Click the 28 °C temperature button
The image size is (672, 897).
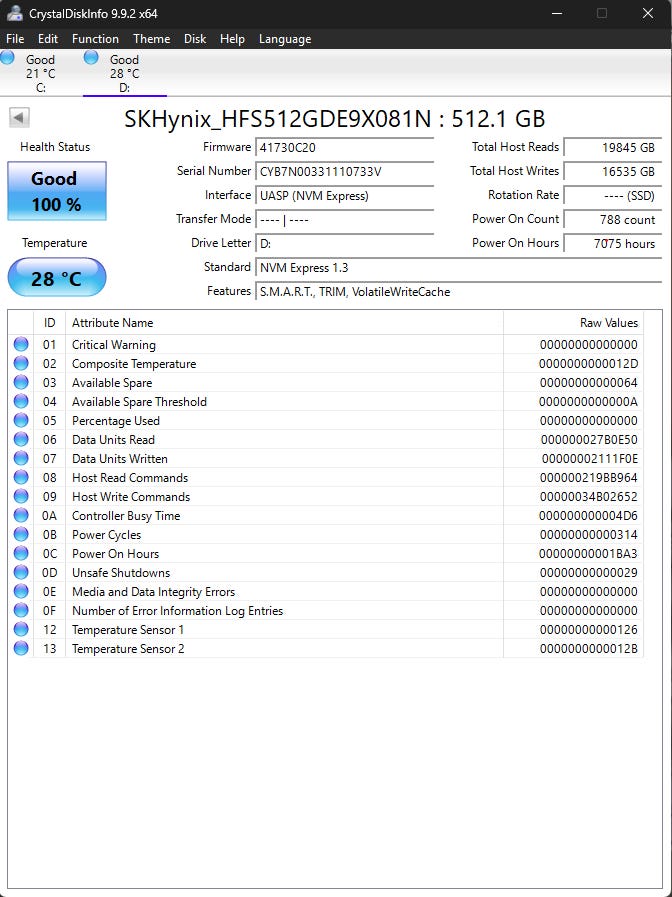tap(57, 278)
